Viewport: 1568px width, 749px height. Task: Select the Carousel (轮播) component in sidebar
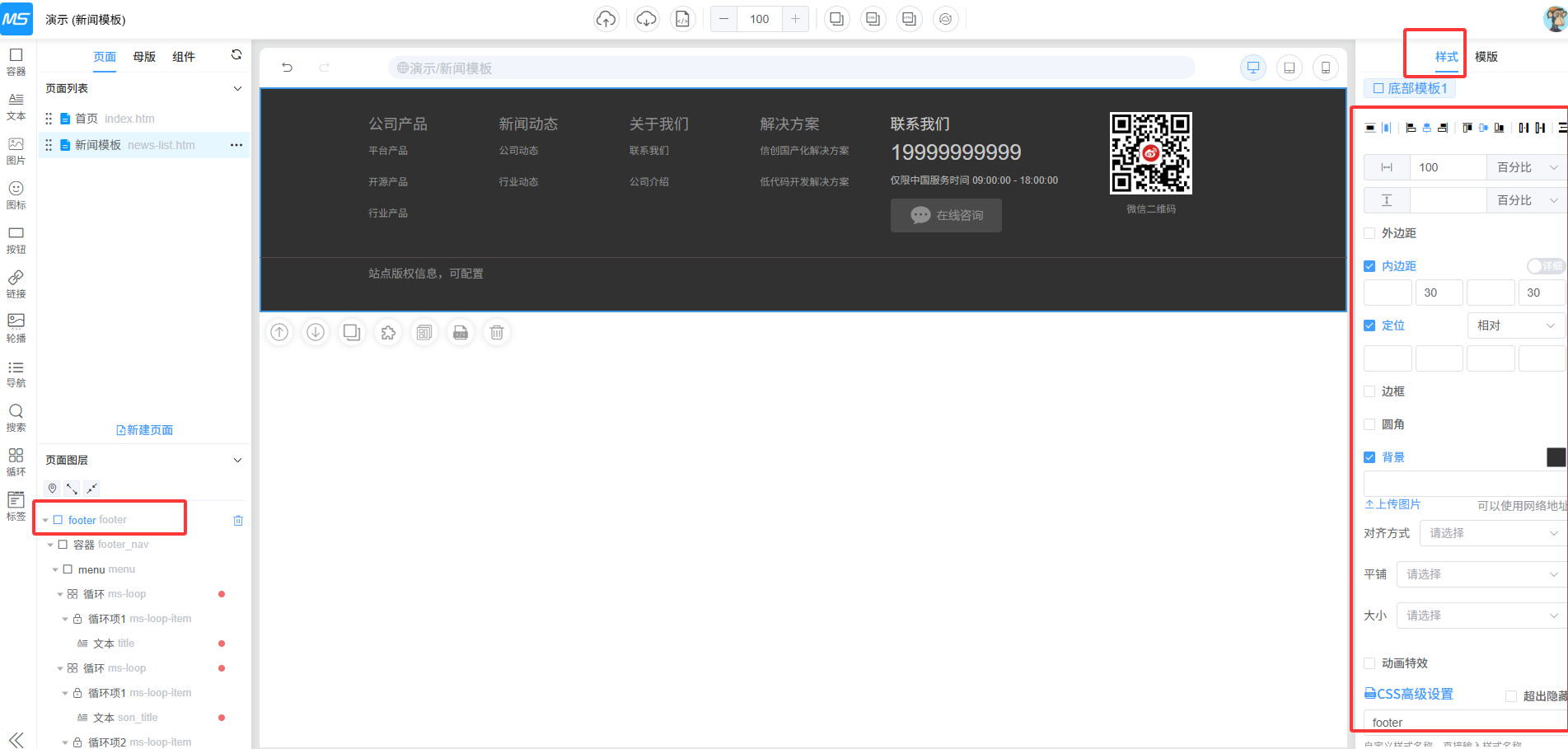16,327
